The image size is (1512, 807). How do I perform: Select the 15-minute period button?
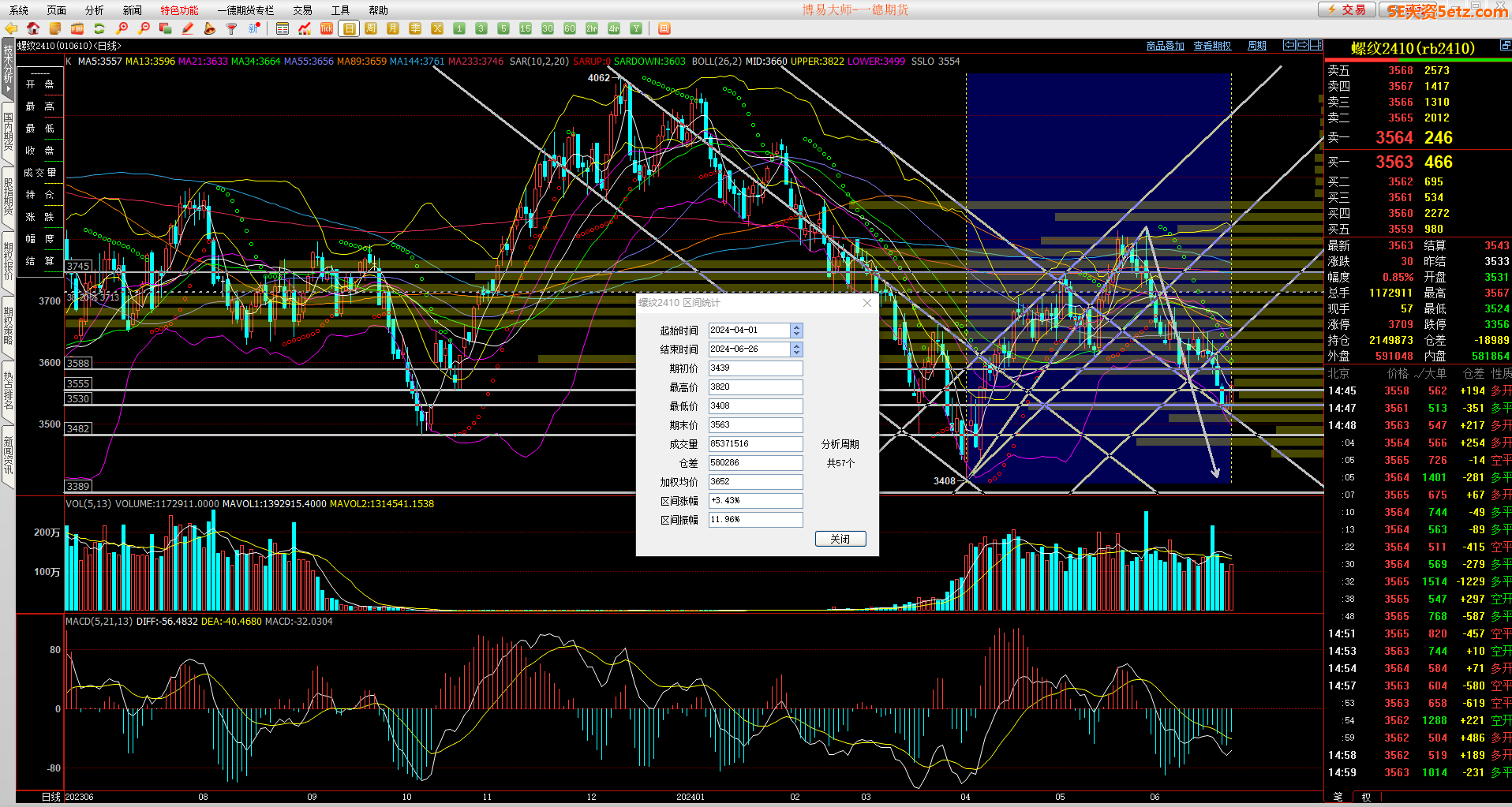pyautogui.click(x=526, y=28)
